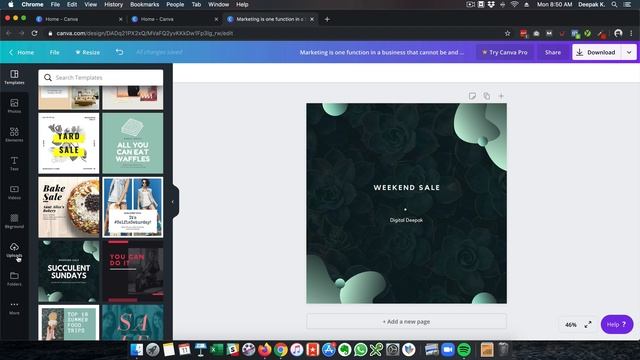Reload the browser page
640x360 pixels.
(x=35, y=33)
